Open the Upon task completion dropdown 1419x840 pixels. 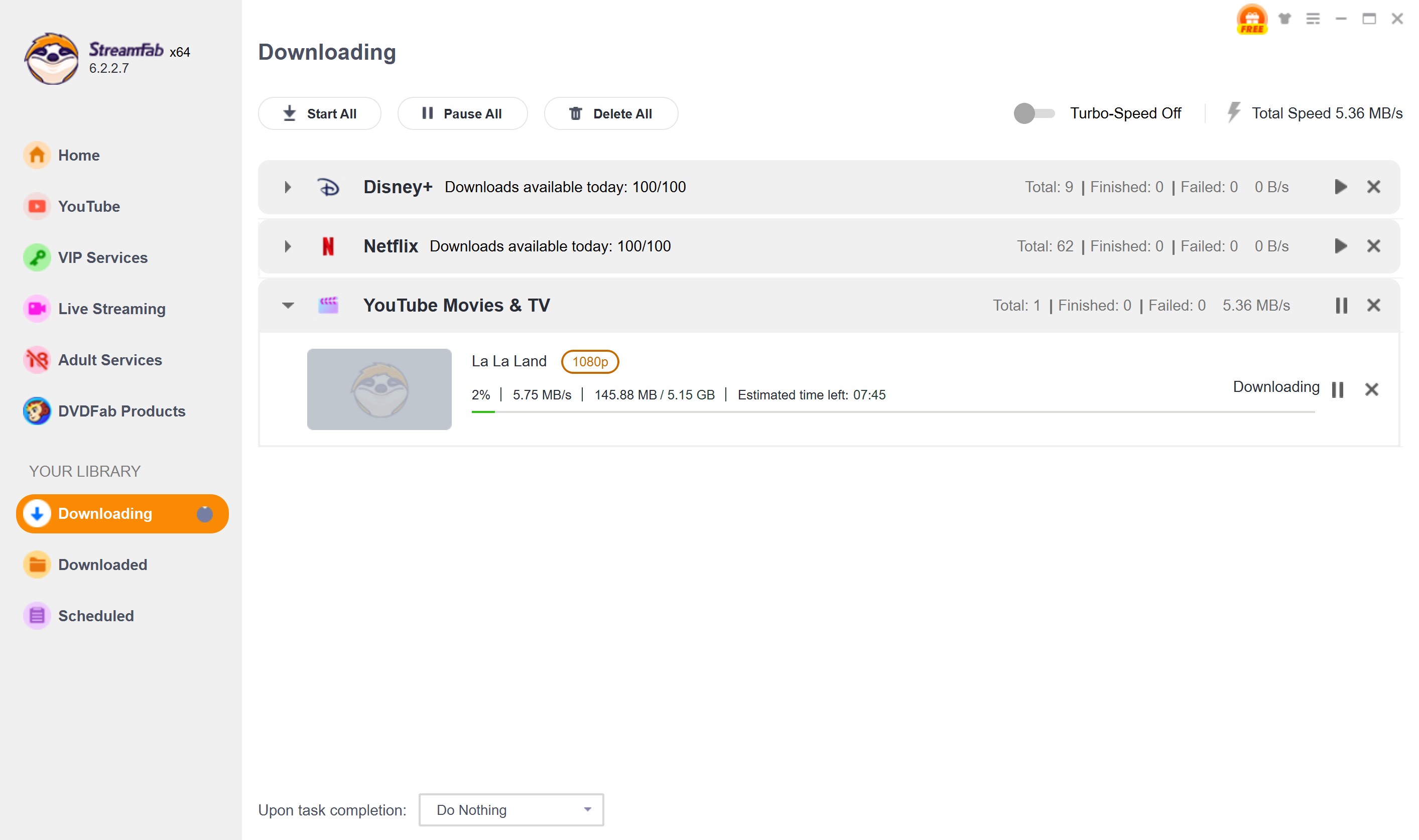pos(511,810)
